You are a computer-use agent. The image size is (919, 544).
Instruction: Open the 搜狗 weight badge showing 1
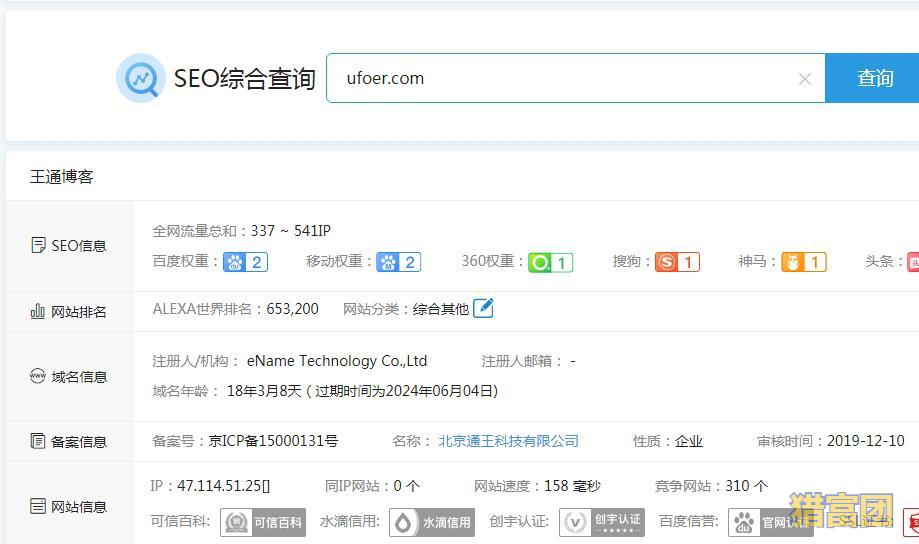tap(678, 262)
